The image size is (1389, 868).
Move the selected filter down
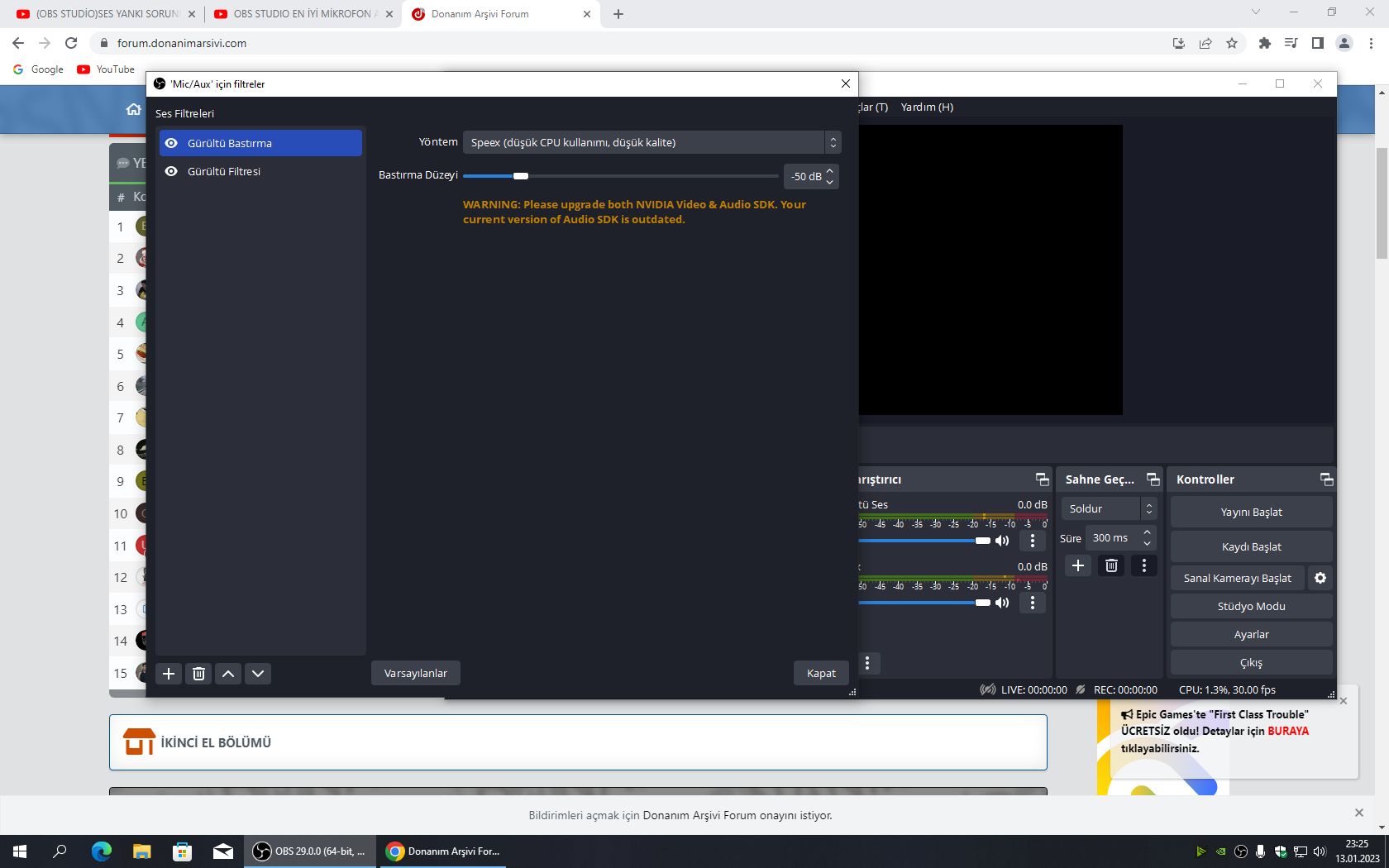point(258,674)
